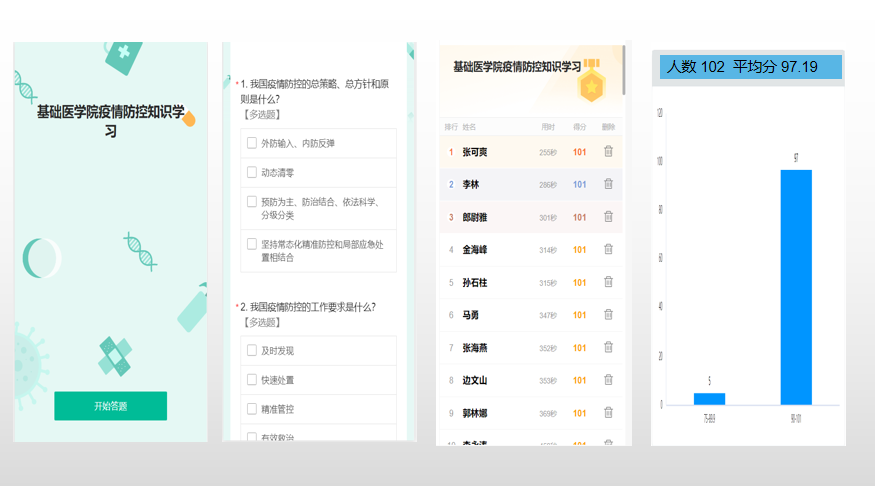Delete 张可爽's ranking record
875x486 pixels.
[x=608, y=152]
